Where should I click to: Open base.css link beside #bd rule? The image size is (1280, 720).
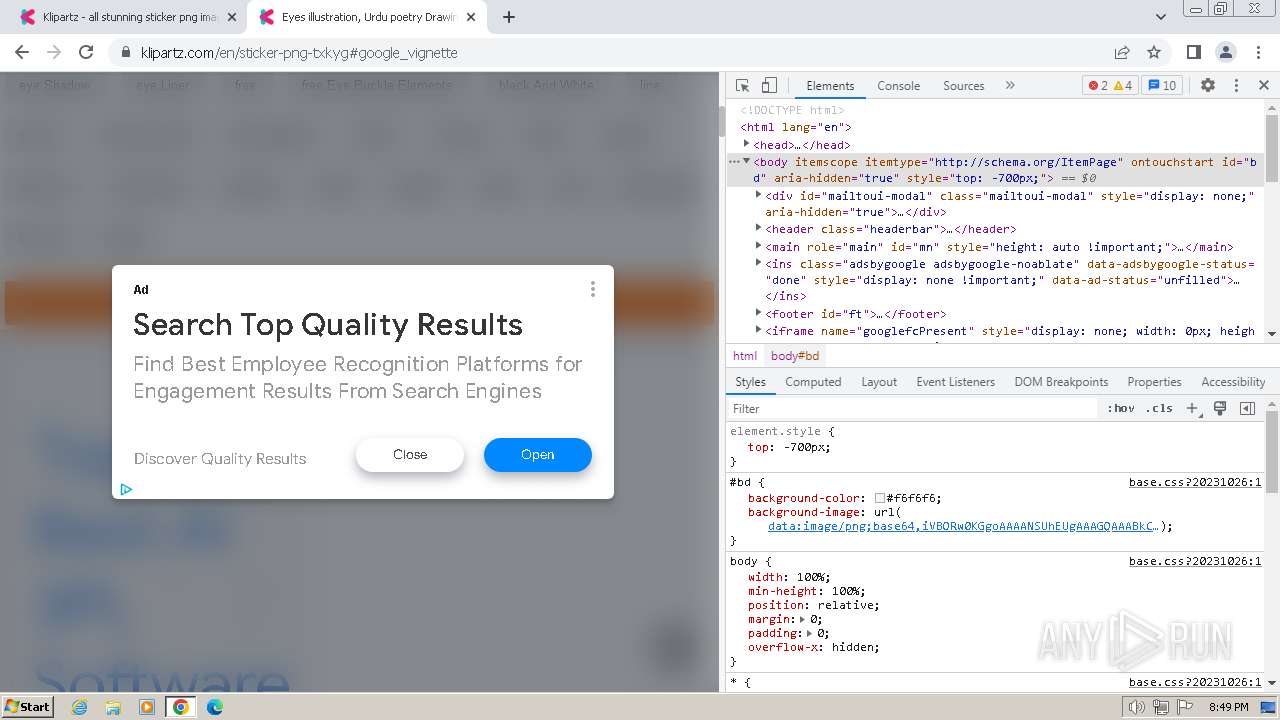coord(1195,483)
